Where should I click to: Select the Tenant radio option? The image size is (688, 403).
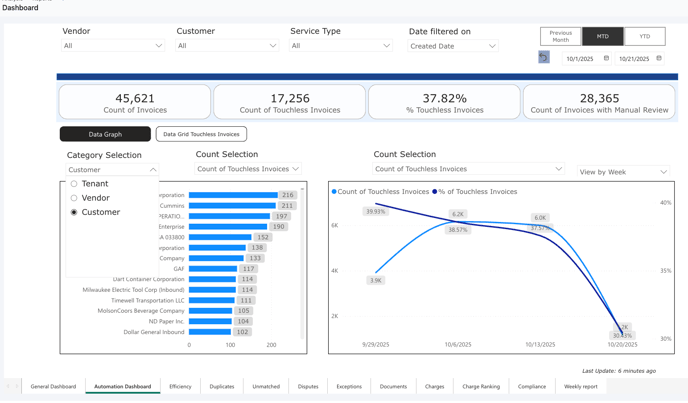(x=74, y=184)
